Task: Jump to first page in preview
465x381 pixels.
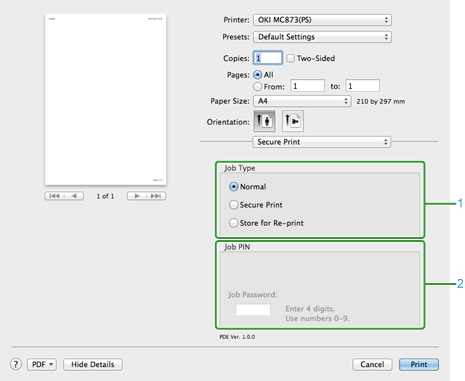Action: 54,196
